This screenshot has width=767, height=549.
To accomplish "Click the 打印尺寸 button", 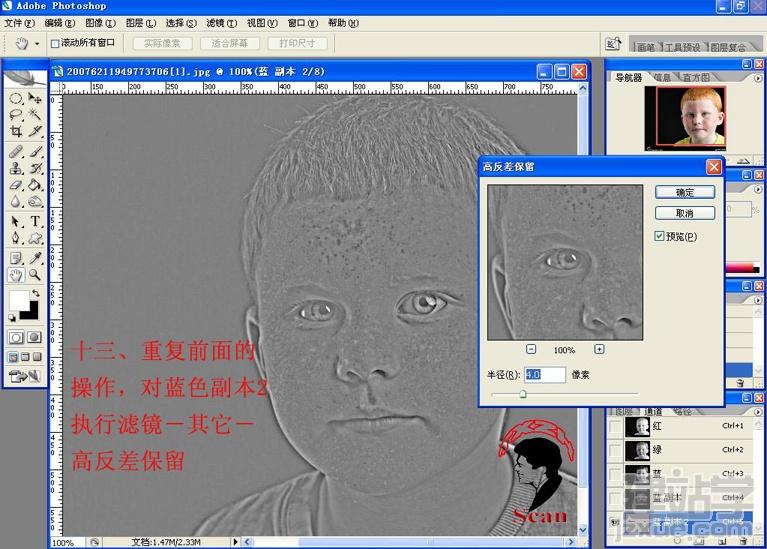I will [297, 43].
